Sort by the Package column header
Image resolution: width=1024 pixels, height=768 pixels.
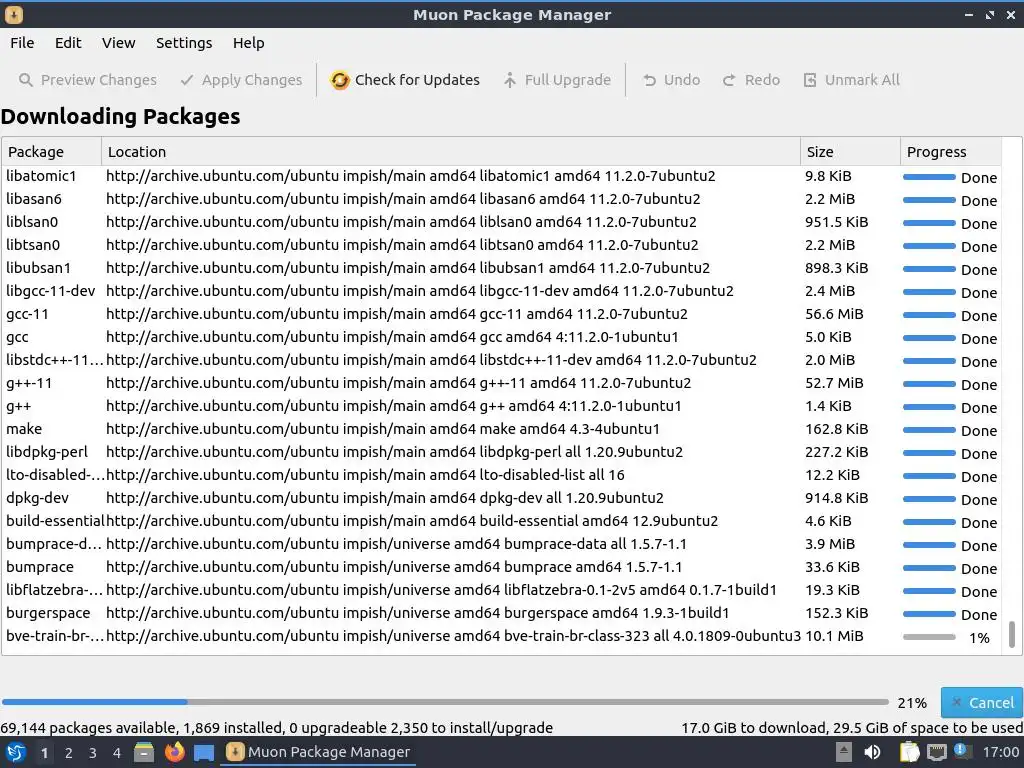click(x=52, y=152)
